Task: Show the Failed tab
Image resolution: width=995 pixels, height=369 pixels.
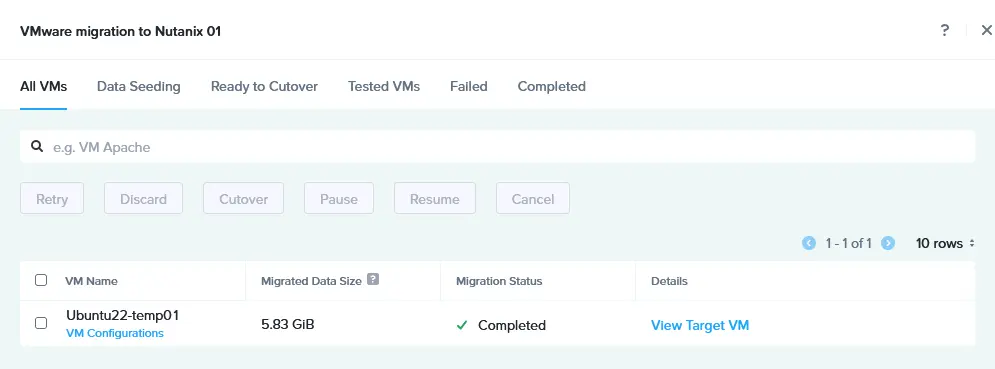Action: (469, 86)
